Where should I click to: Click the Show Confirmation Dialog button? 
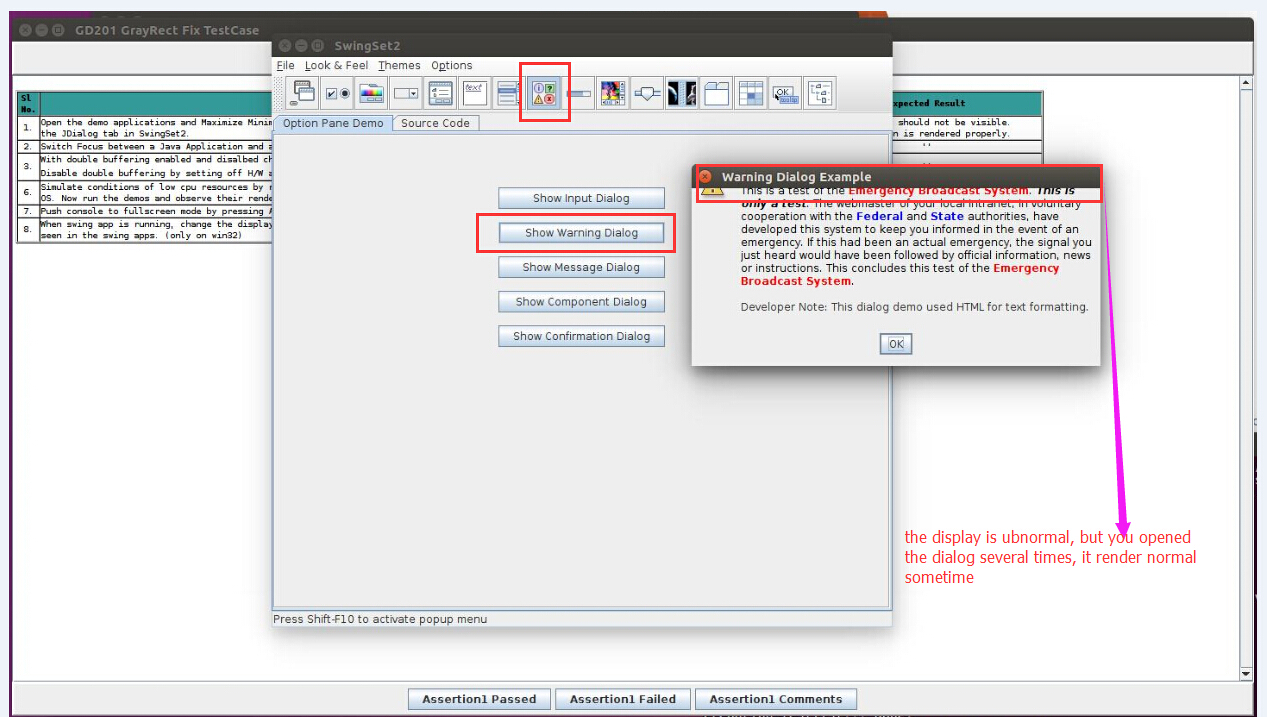581,336
